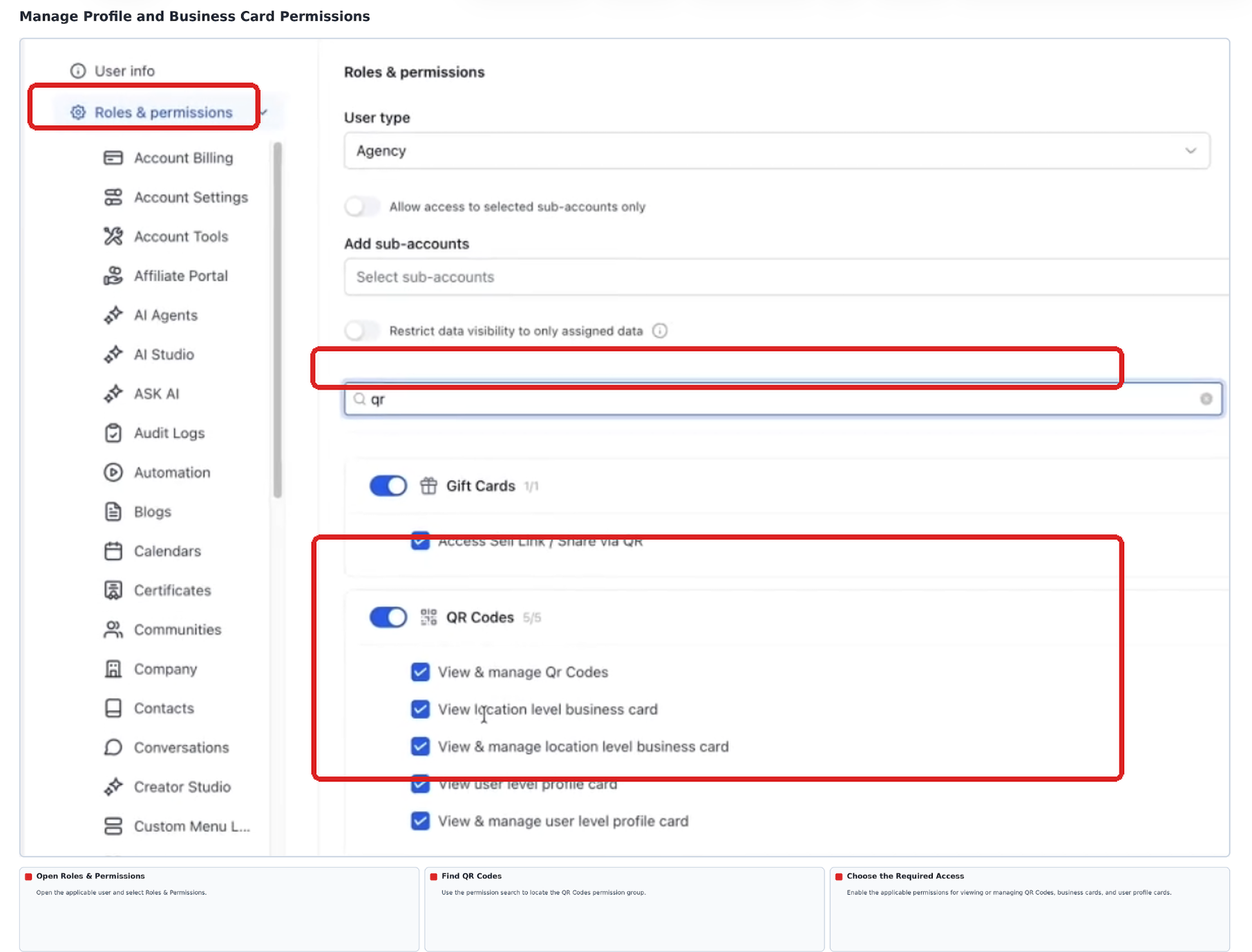Viewport: 1252px width, 952px height.
Task: Click the Calendars icon in sidebar
Action: tap(113, 551)
